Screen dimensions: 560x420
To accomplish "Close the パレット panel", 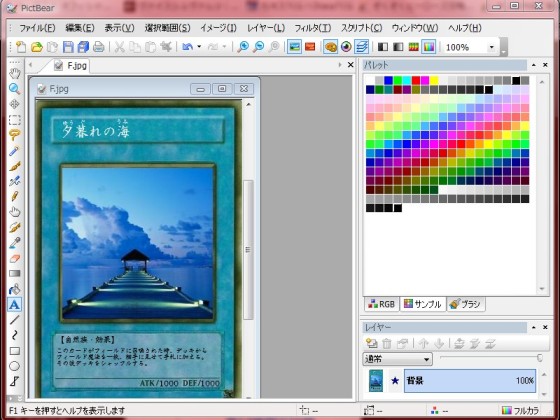I will pyautogui.click(x=545, y=65).
